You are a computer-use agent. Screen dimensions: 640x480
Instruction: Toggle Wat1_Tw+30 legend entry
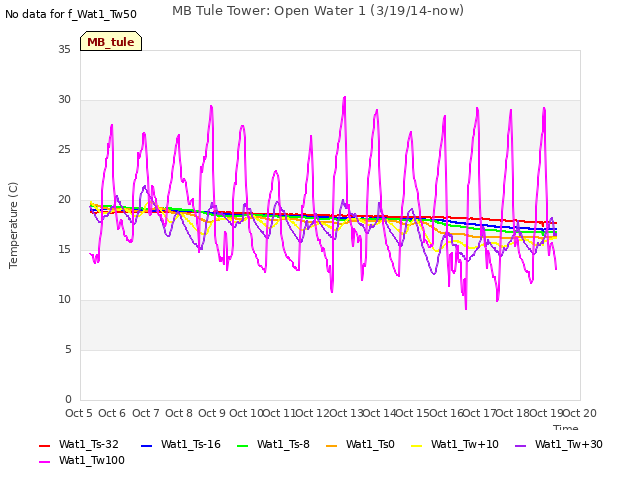tap(559, 444)
